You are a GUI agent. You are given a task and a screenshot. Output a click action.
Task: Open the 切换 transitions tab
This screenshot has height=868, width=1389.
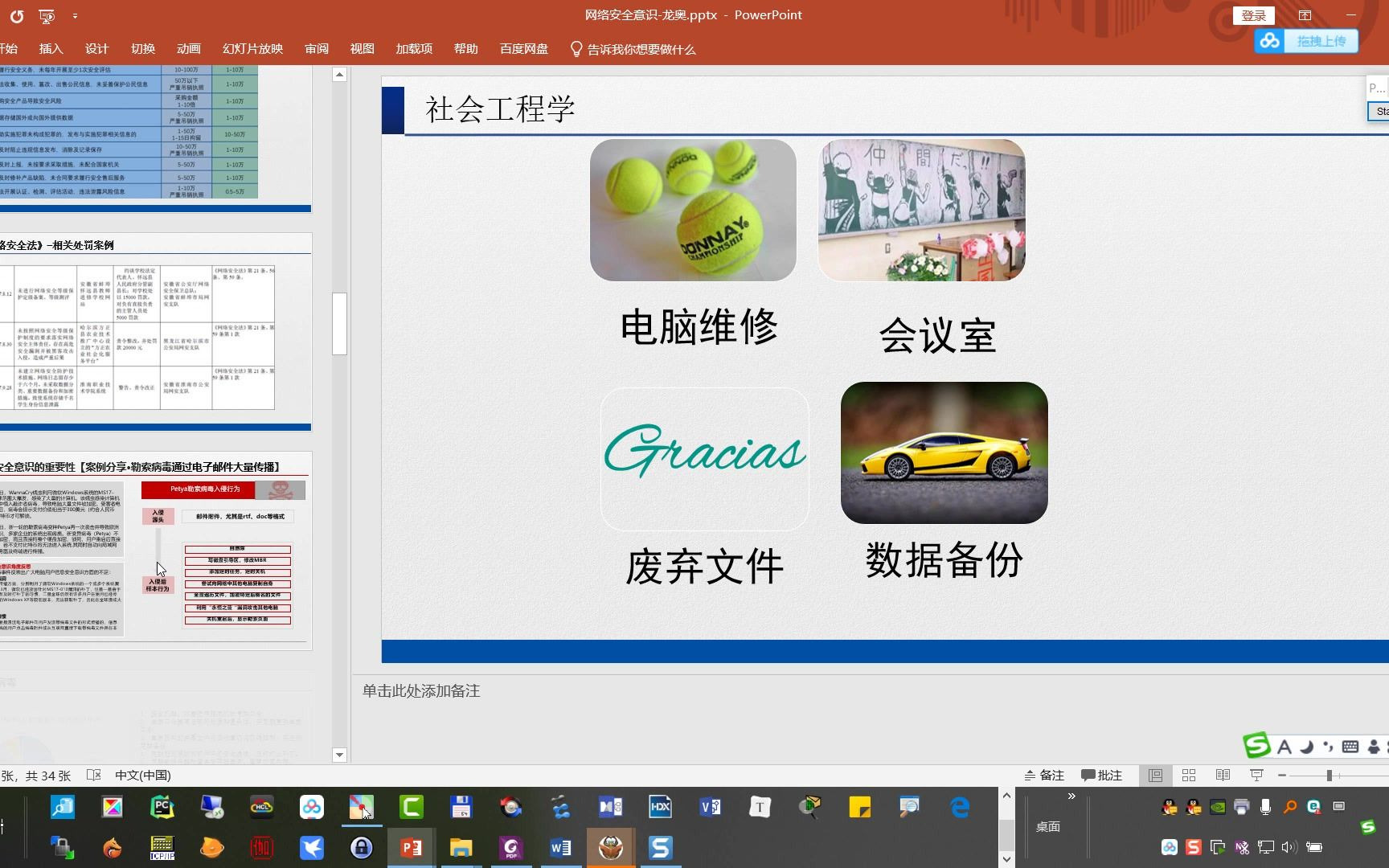[143, 49]
